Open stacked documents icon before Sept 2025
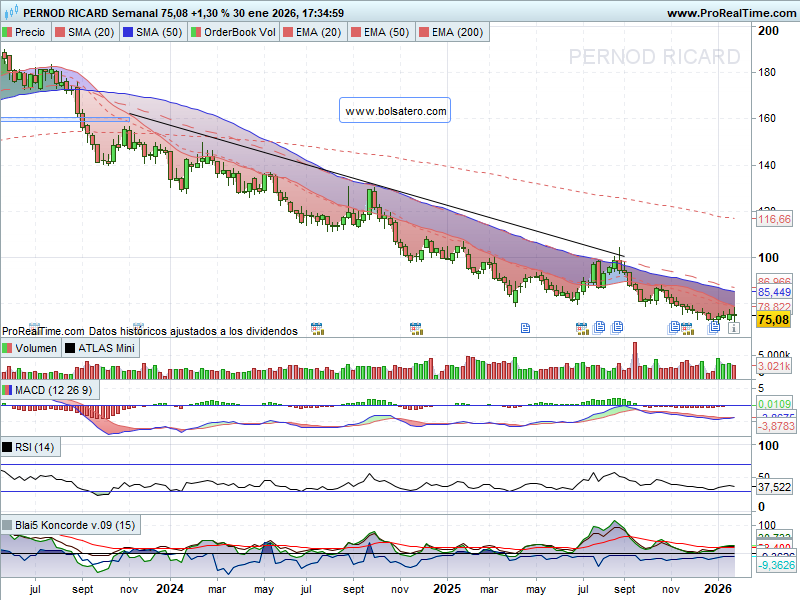This screenshot has height=600, width=800. [x=617, y=327]
